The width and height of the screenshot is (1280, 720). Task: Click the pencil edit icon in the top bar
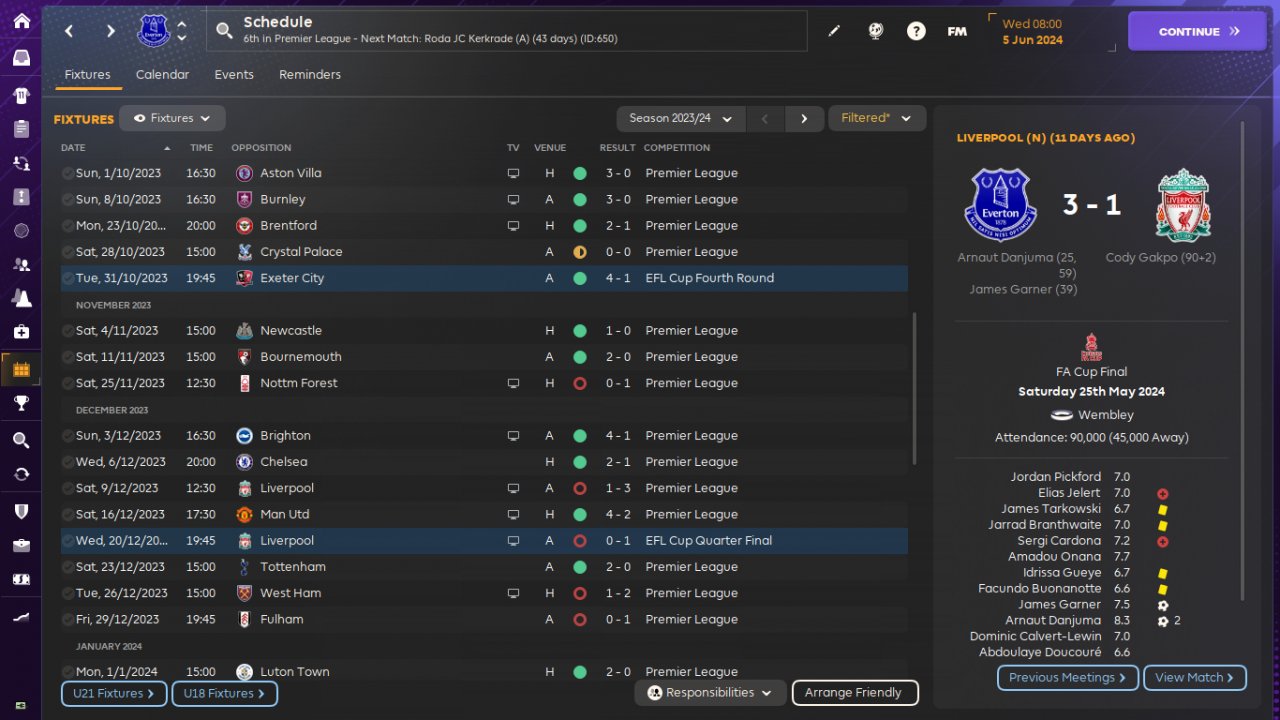click(x=834, y=31)
